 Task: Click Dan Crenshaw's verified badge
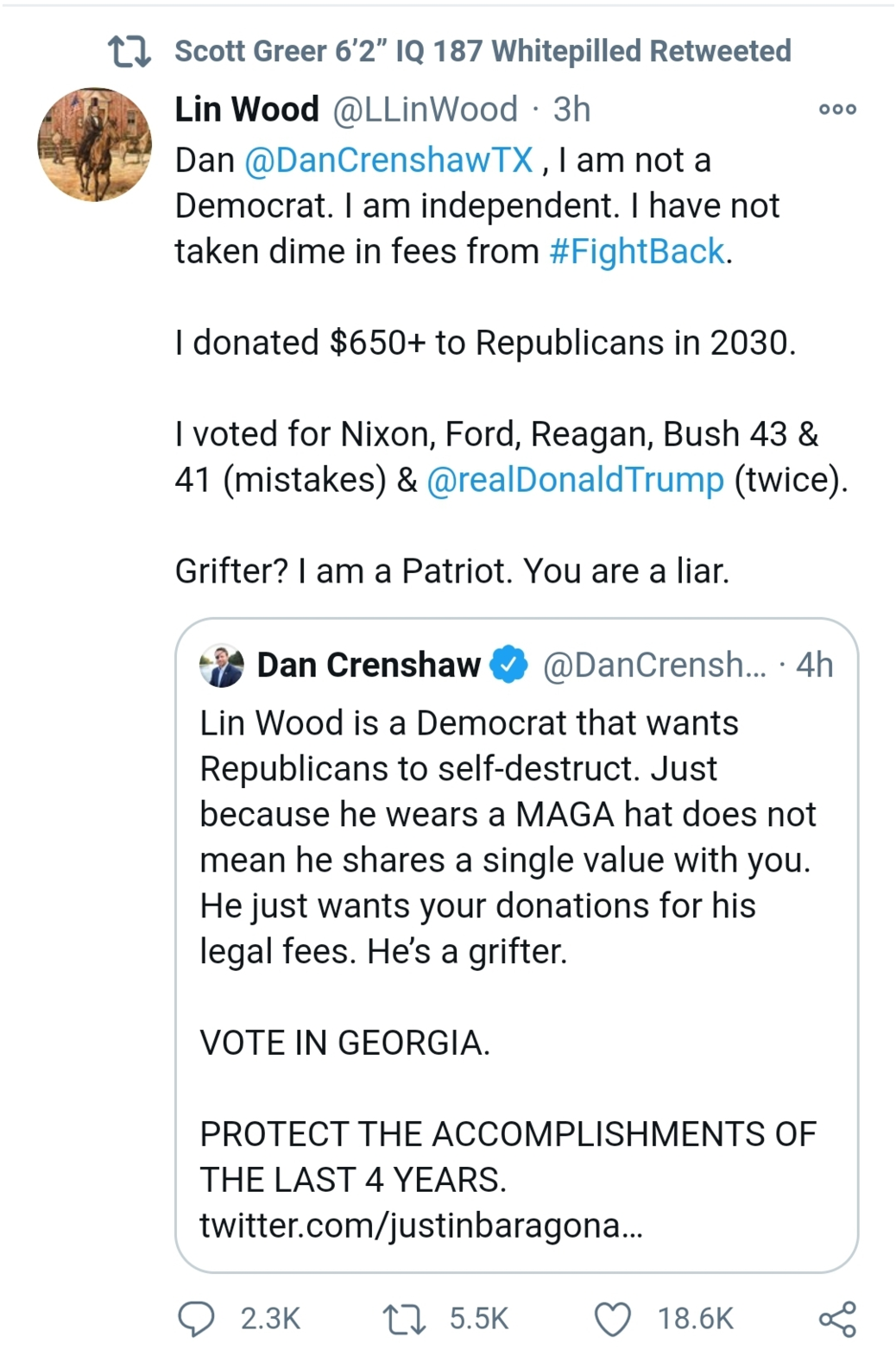[x=508, y=665]
